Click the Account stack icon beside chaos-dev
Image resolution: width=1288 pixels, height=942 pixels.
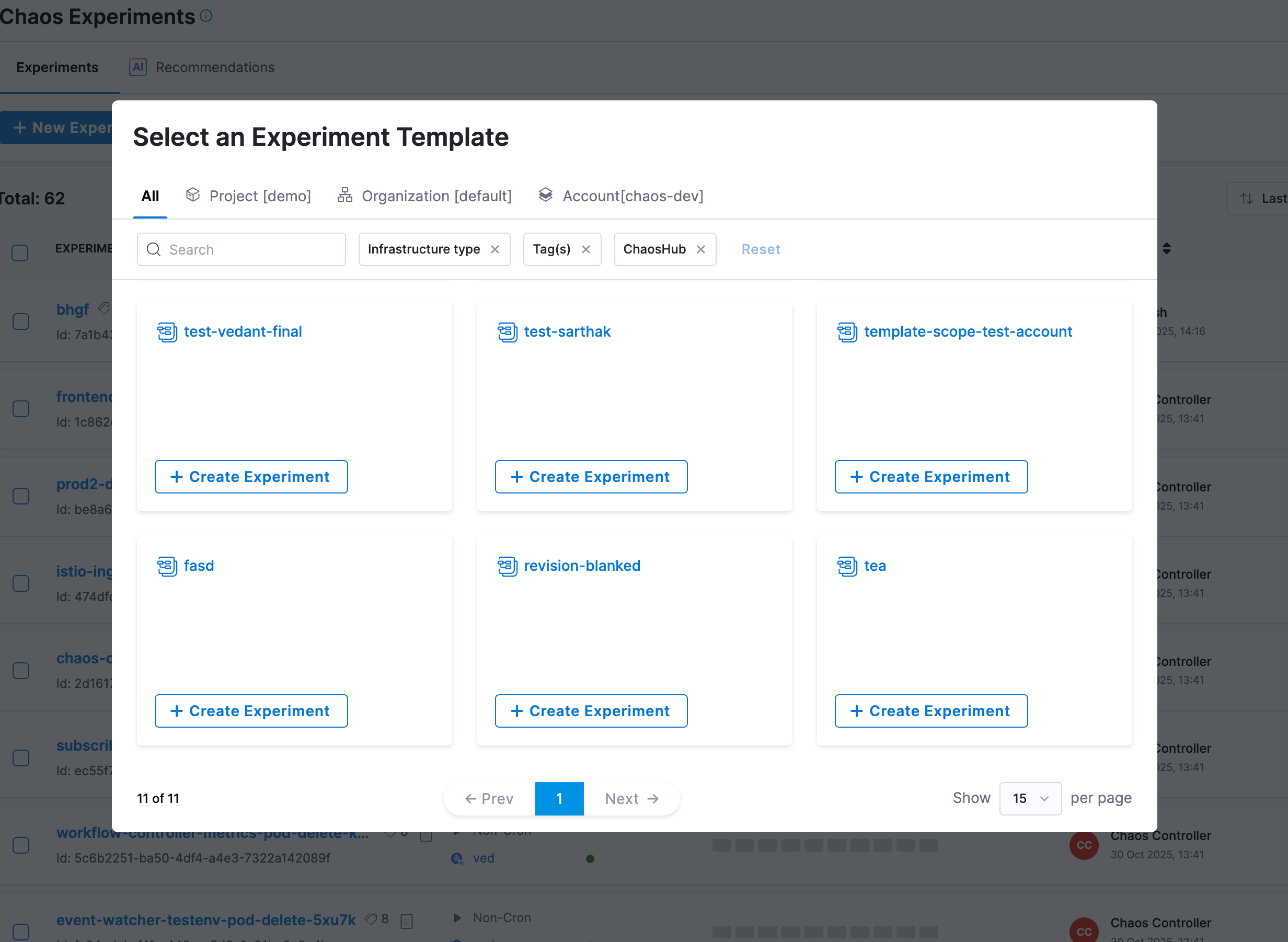point(546,195)
